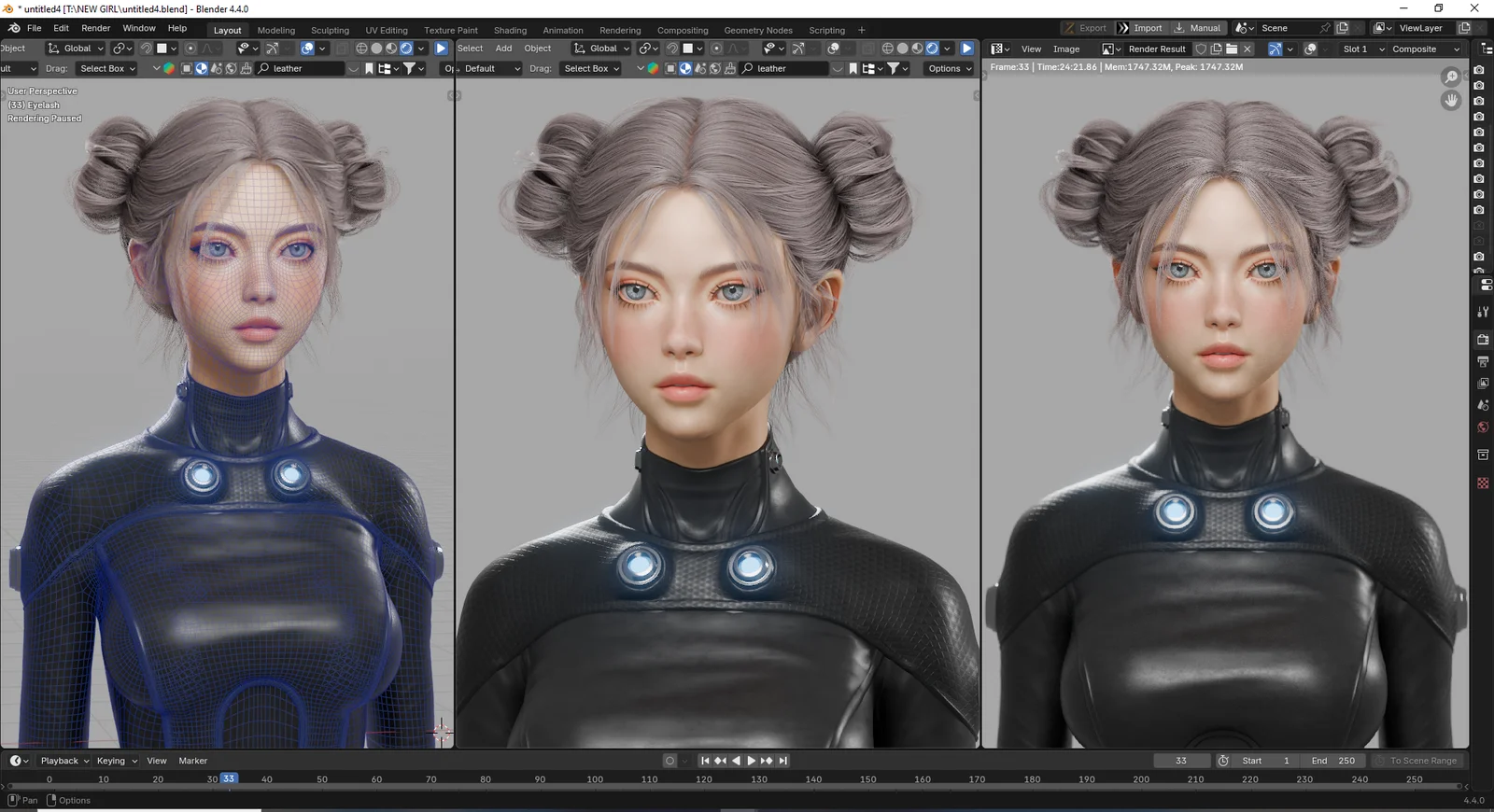Unlink the Render Result image
Image resolution: width=1494 pixels, height=812 pixels.
tap(1247, 49)
